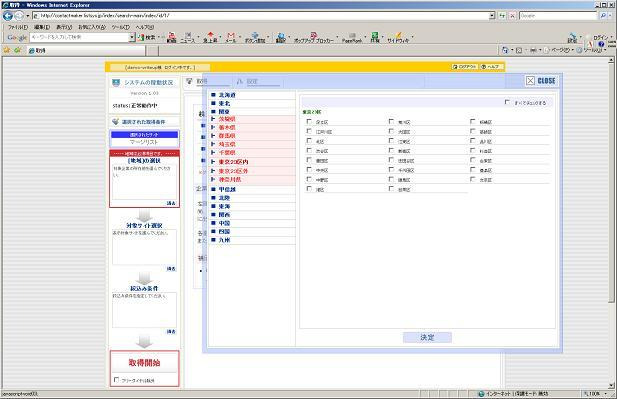617x399 pixels.
Task: Click the printer icon in IE command bar
Action: tap(533, 50)
